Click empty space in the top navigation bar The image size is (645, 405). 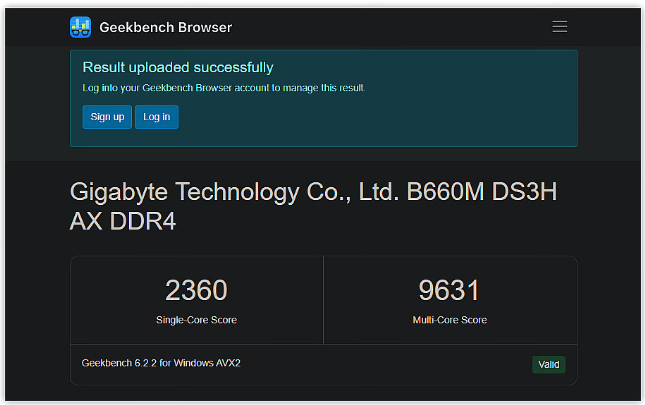click(400, 27)
